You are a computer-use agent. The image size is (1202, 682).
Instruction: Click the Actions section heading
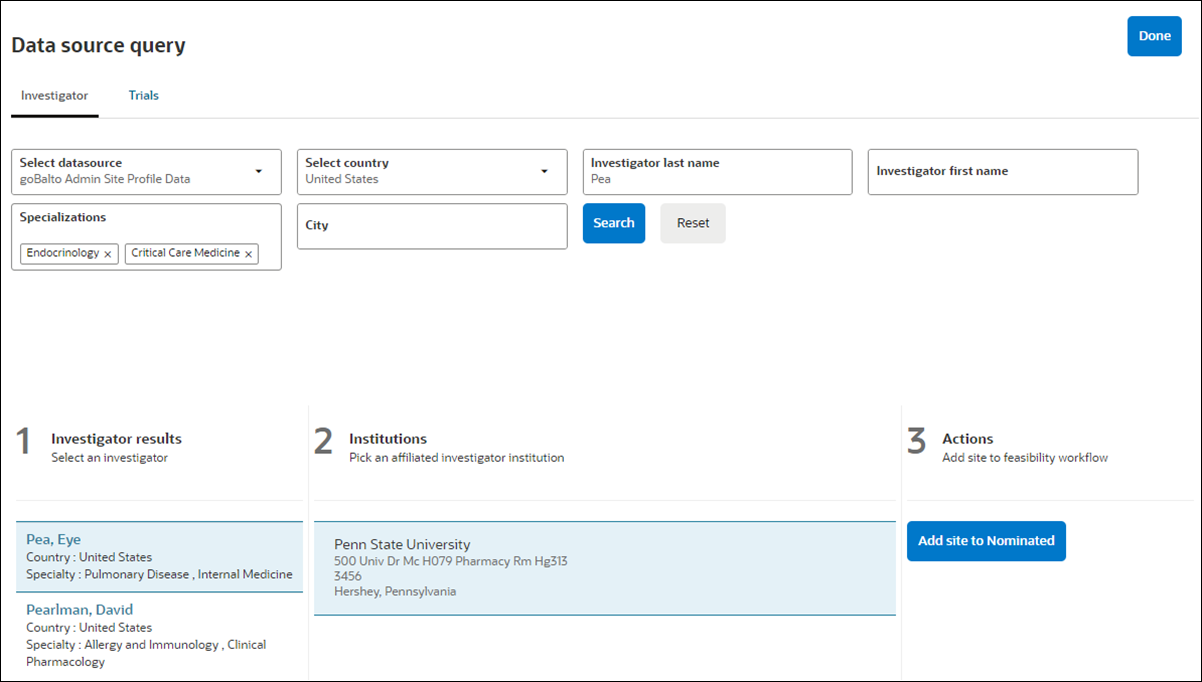tap(968, 439)
